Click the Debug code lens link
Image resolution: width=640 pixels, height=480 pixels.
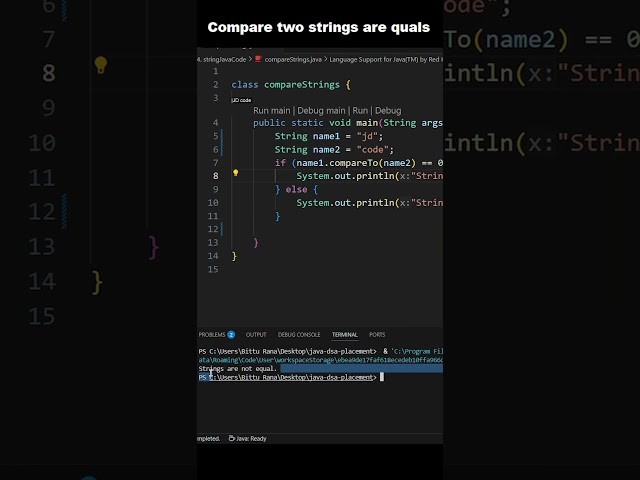(x=388, y=111)
